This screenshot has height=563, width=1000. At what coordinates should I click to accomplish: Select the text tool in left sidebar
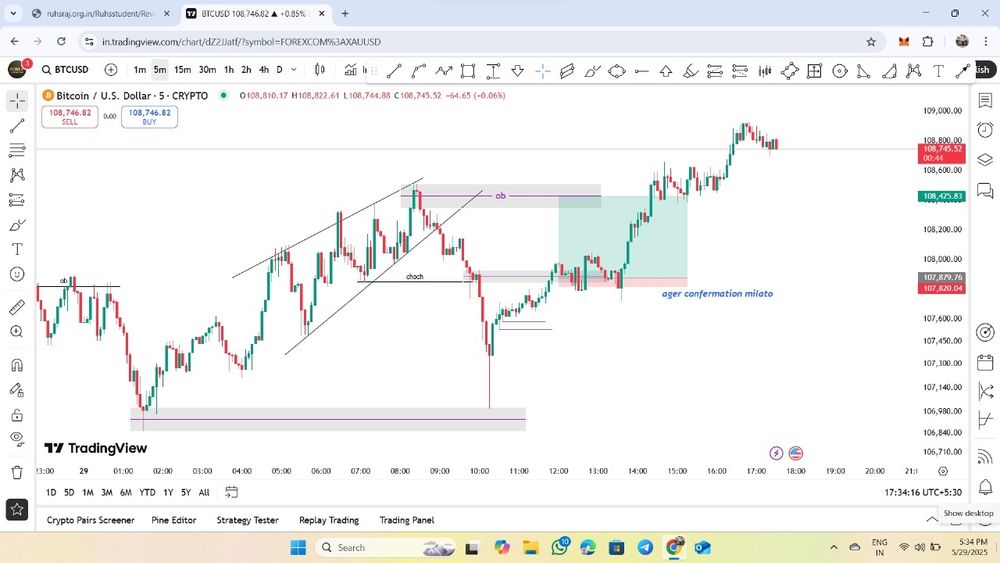[x=17, y=249]
